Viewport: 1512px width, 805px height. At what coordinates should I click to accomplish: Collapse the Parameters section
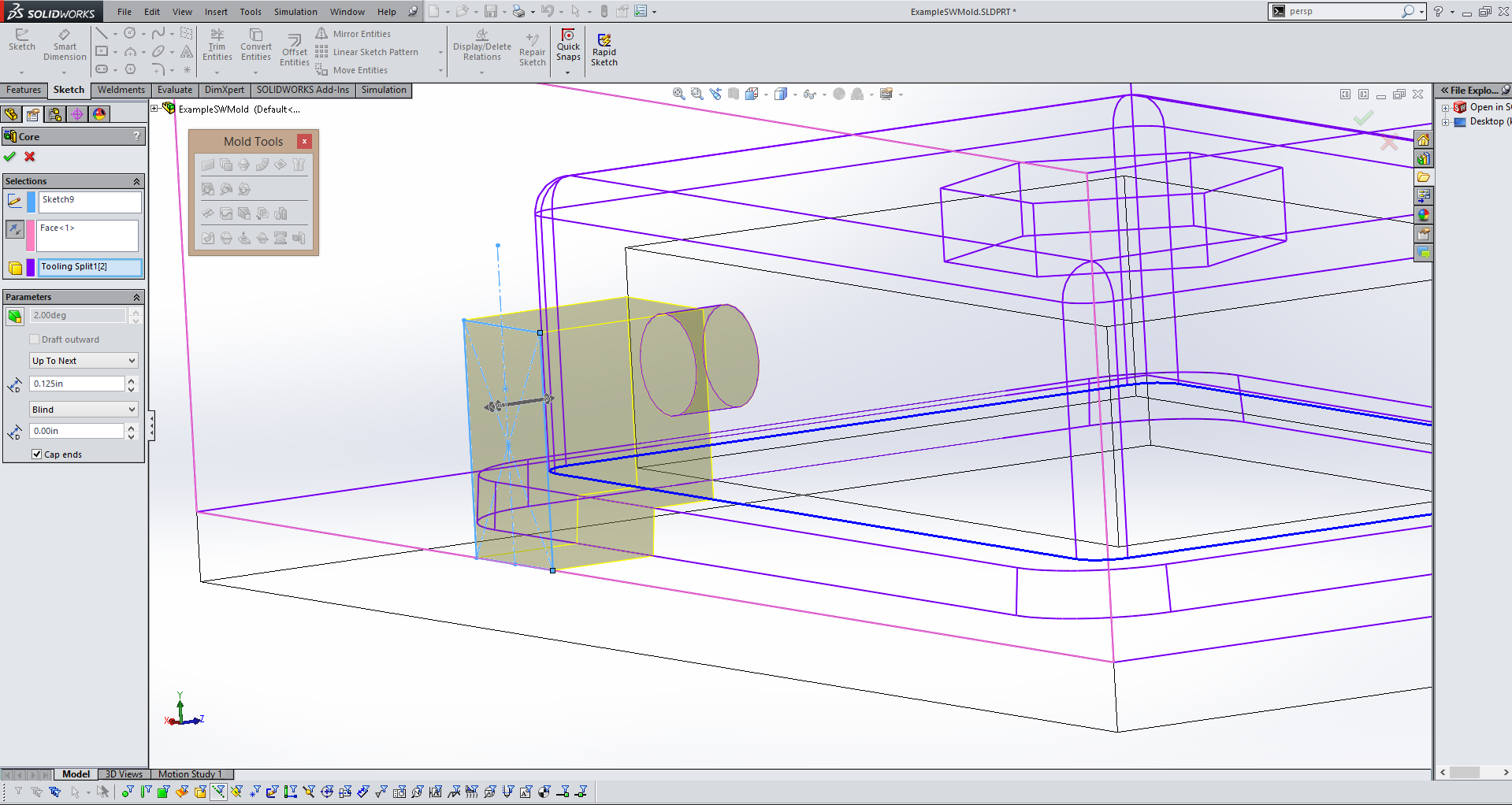tap(136, 297)
